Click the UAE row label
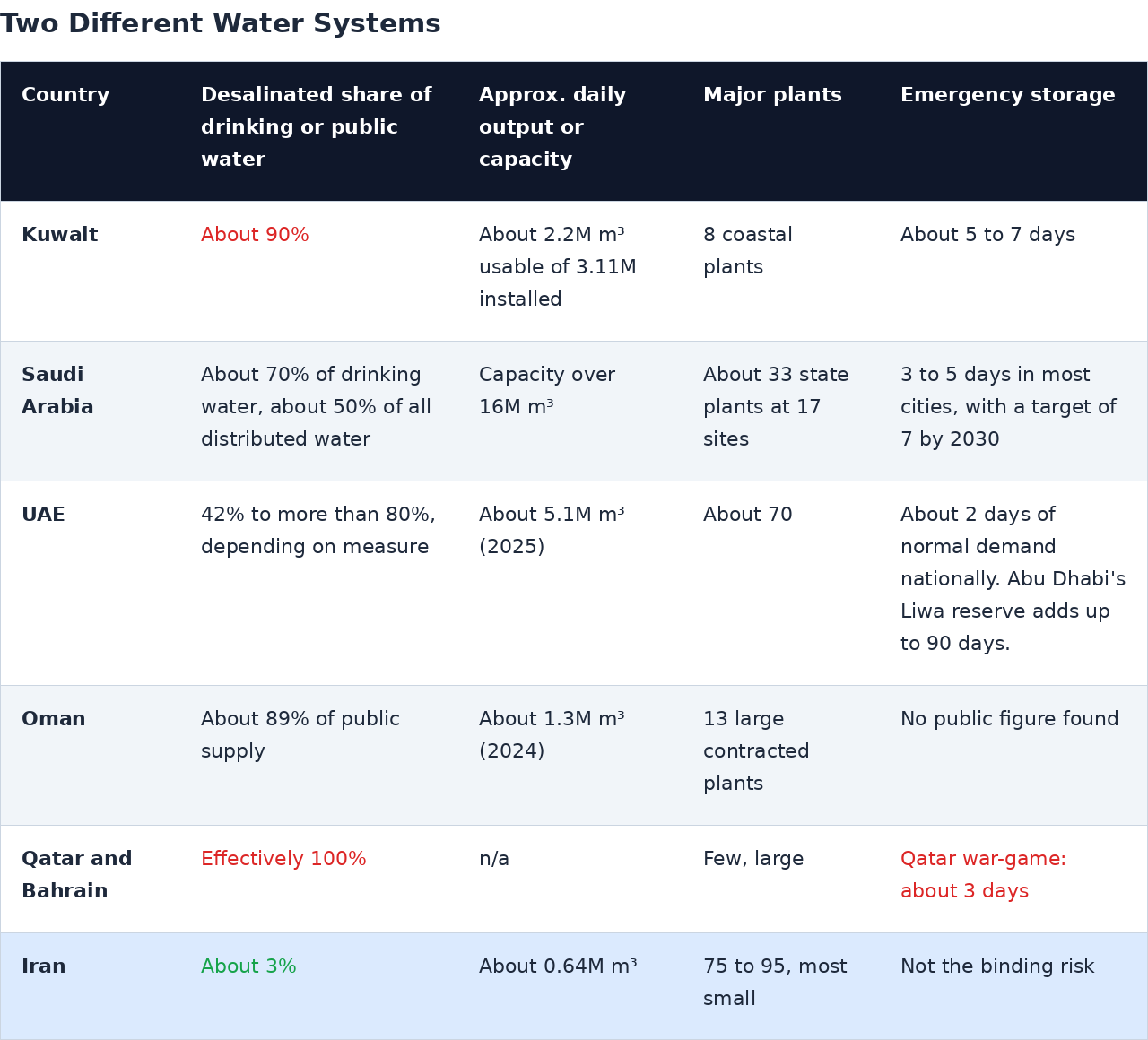1148x1040 pixels. tap(43, 515)
